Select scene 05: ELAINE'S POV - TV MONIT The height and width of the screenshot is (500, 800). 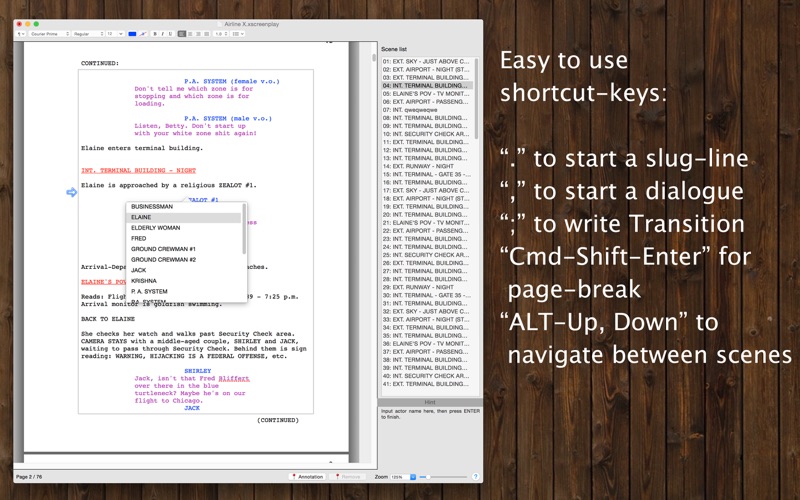[426, 94]
